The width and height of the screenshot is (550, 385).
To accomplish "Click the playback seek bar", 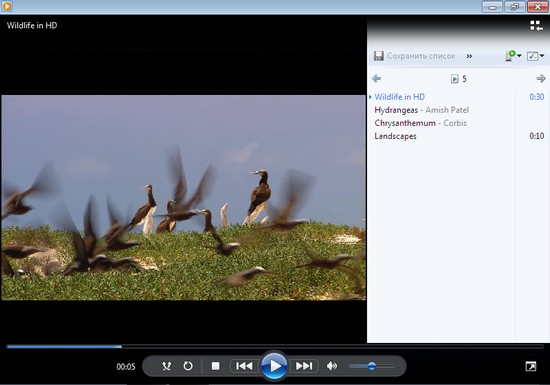I will [x=275, y=346].
